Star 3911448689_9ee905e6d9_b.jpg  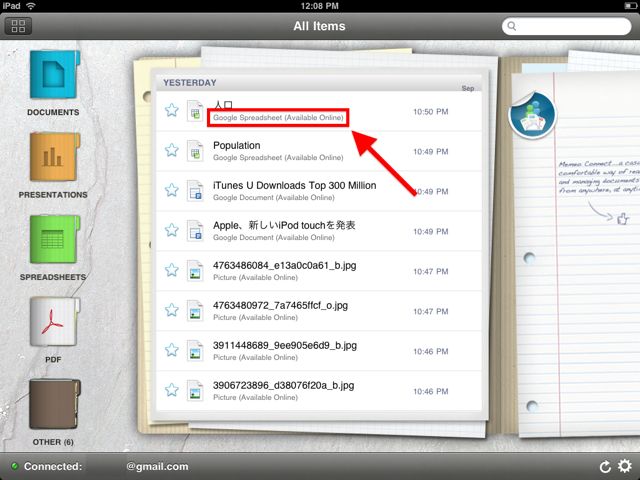[x=172, y=350]
